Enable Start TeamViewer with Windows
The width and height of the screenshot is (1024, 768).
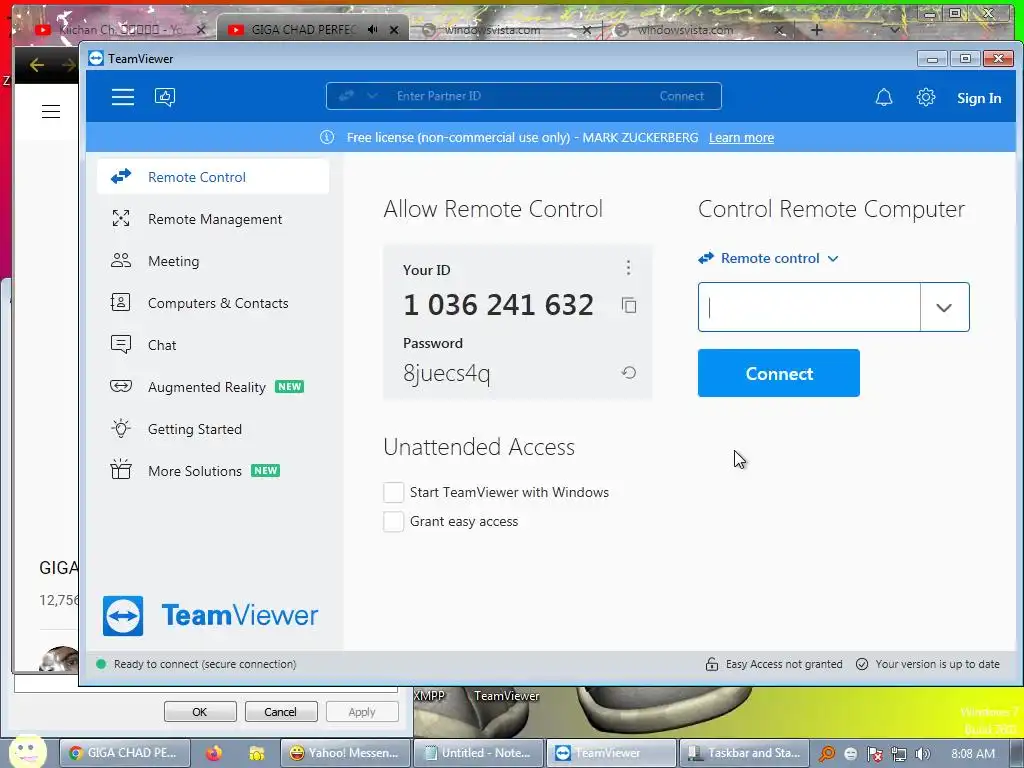pyautogui.click(x=393, y=492)
